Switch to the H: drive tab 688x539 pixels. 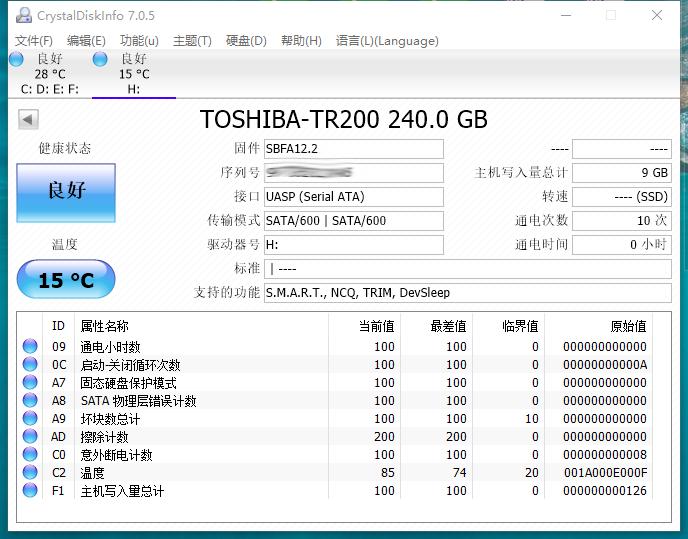(134, 73)
